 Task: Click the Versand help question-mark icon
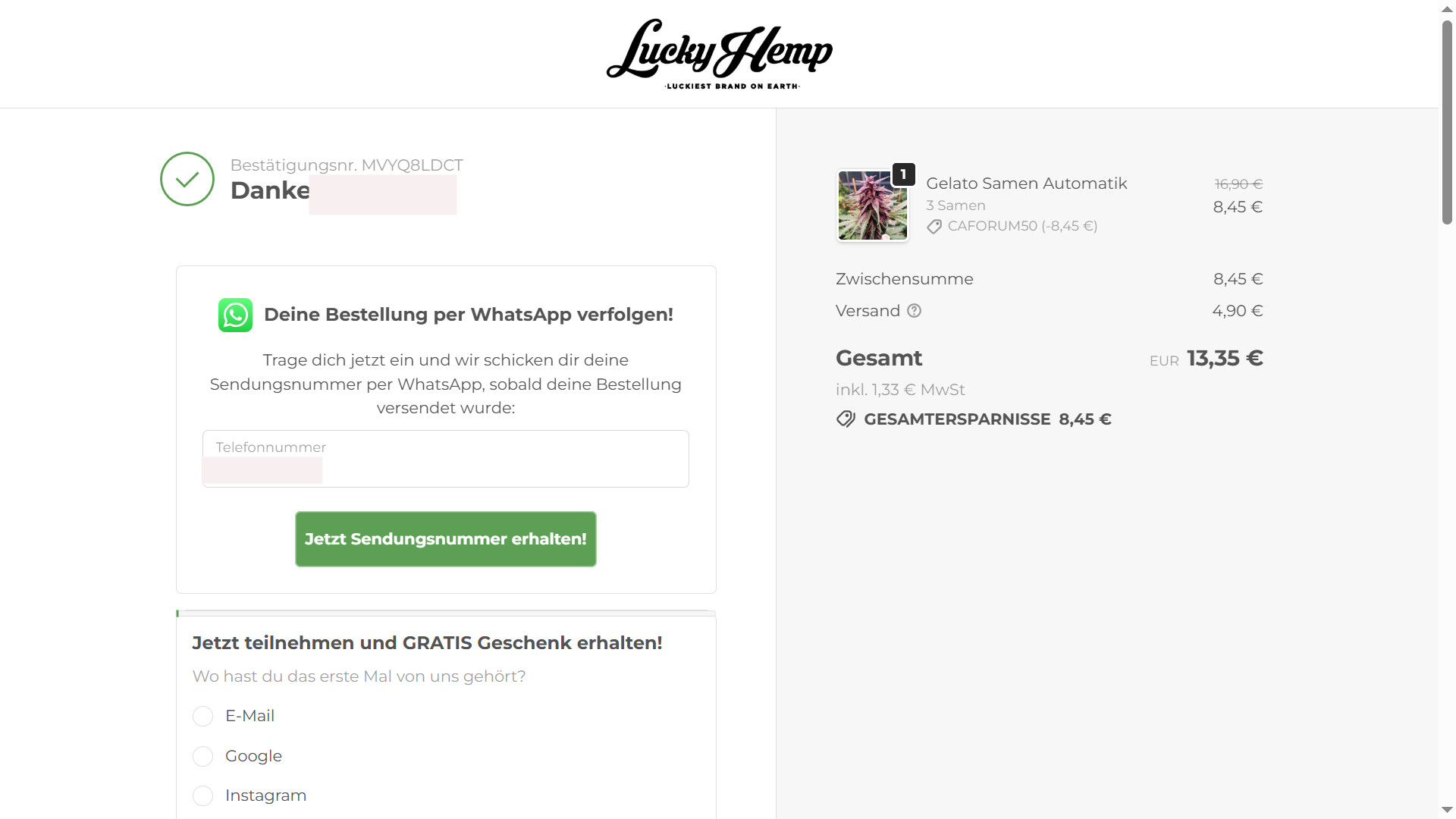point(914,311)
